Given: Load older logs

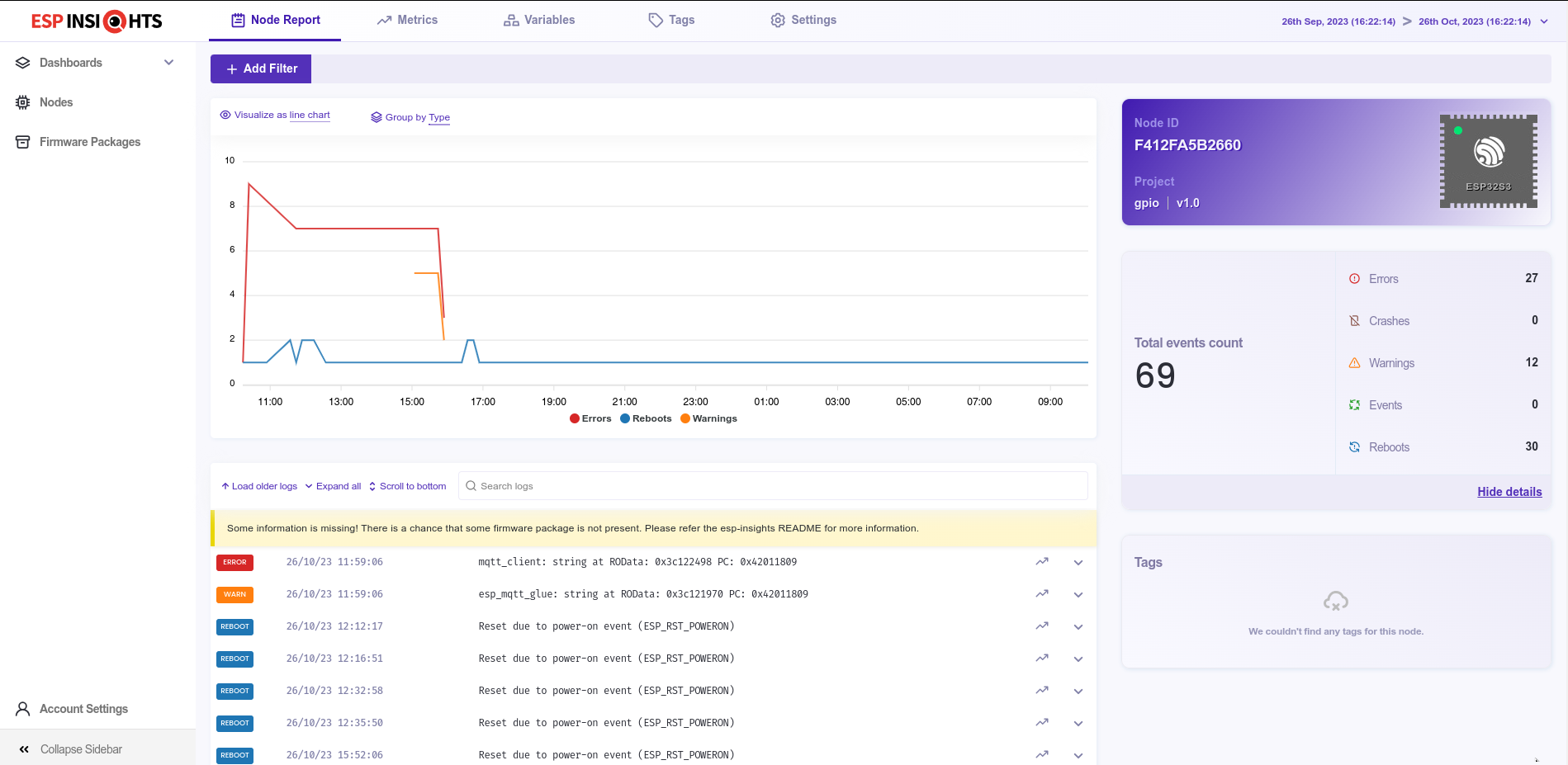Looking at the screenshot, I should (x=259, y=486).
